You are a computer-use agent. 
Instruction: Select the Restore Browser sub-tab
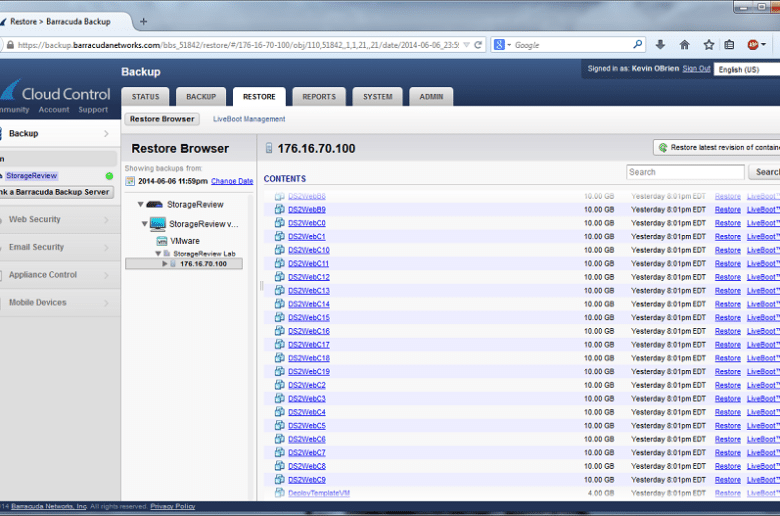[162, 119]
